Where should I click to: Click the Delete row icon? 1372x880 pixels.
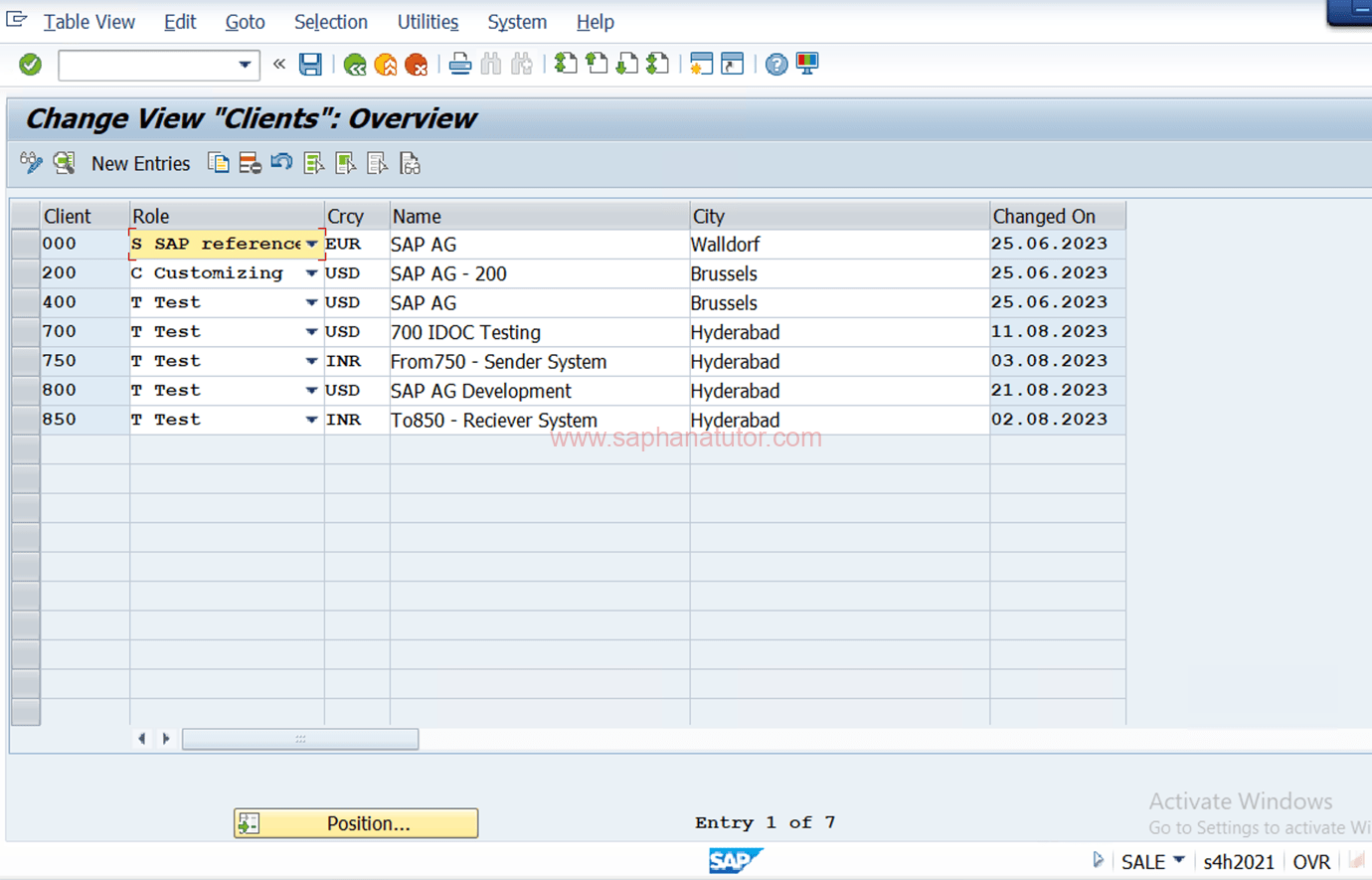click(250, 163)
